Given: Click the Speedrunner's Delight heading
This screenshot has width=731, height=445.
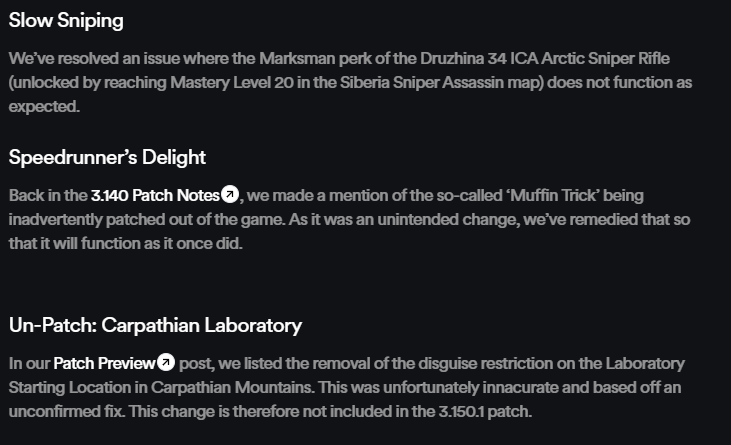Looking at the screenshot, I should click(x=107, y=157).
